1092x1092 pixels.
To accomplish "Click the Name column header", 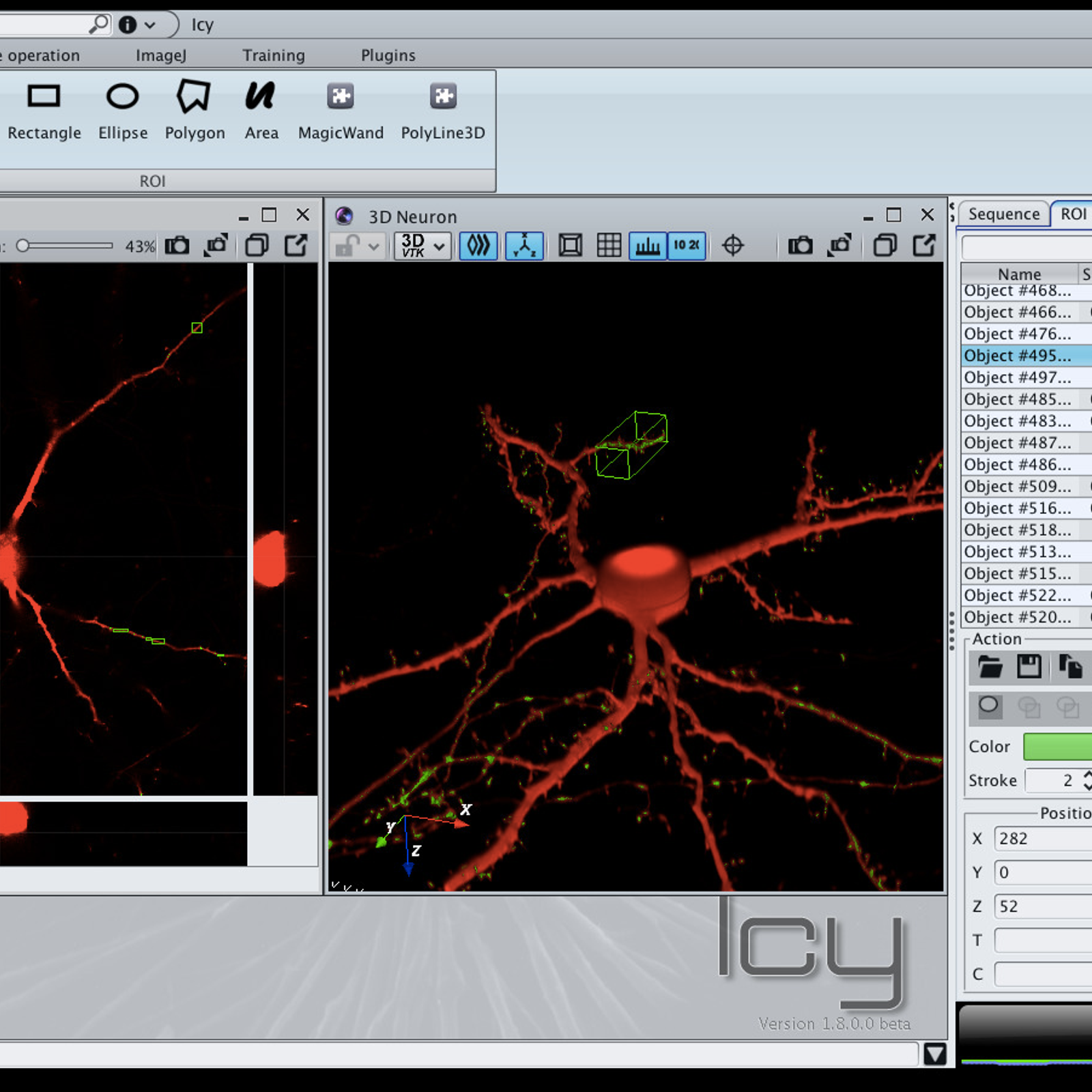I will (x=1019, y=274).
